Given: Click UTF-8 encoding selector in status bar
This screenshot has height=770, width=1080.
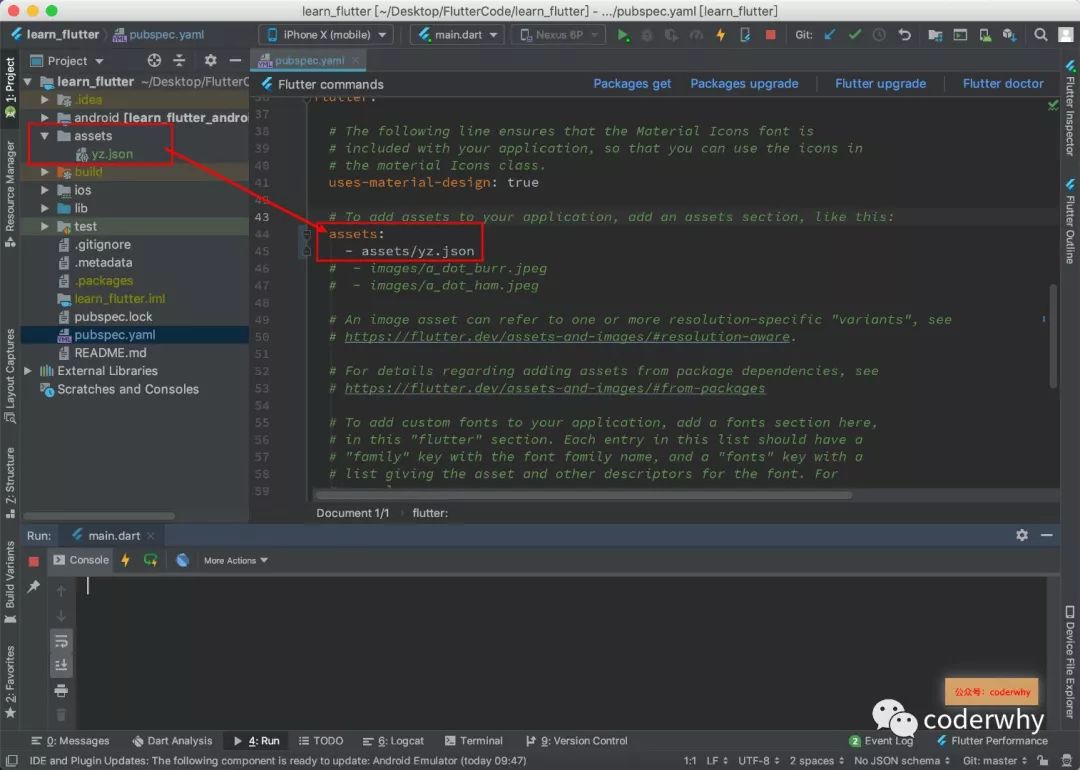Looking at the screenshot, I should pyautogui.click(x=758, y=760).
